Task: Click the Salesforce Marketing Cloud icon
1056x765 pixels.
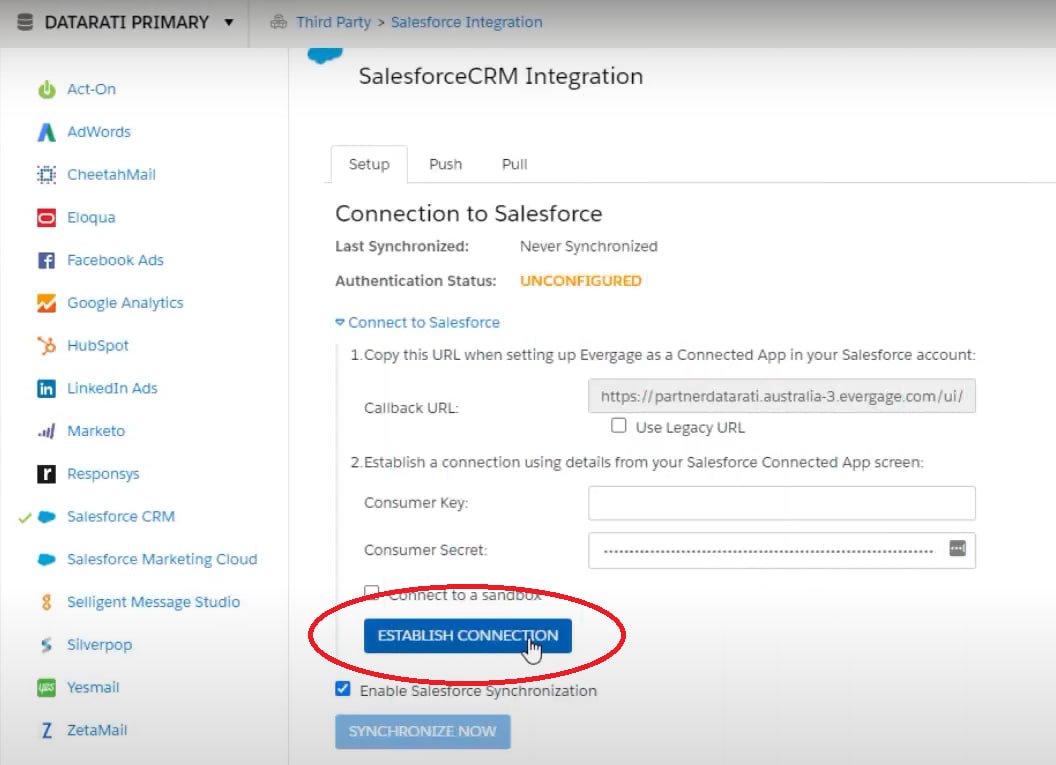Action: 46,559
